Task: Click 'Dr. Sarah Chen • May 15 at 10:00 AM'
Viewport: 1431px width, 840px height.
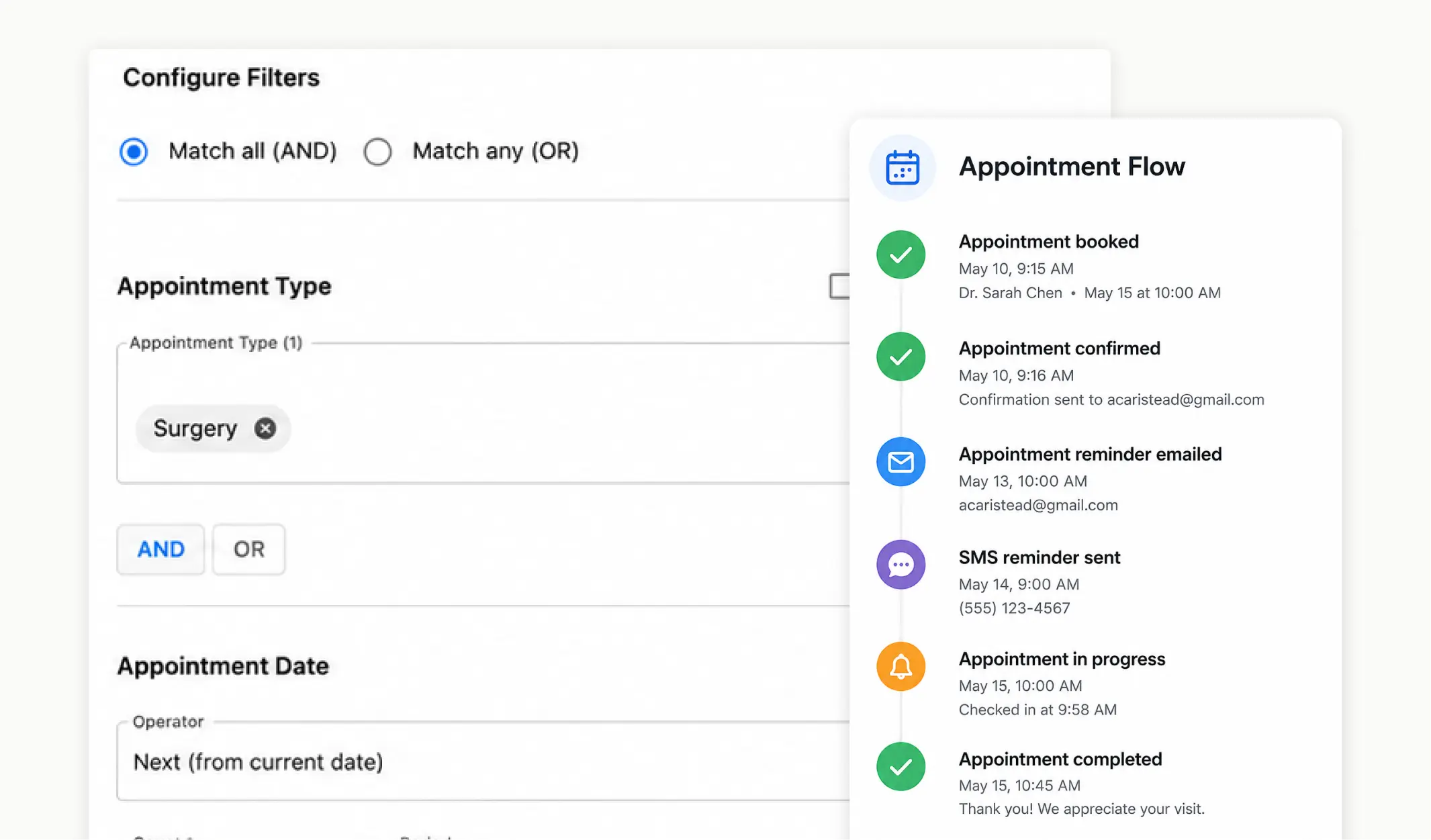Action: [x=1089, y=293]
